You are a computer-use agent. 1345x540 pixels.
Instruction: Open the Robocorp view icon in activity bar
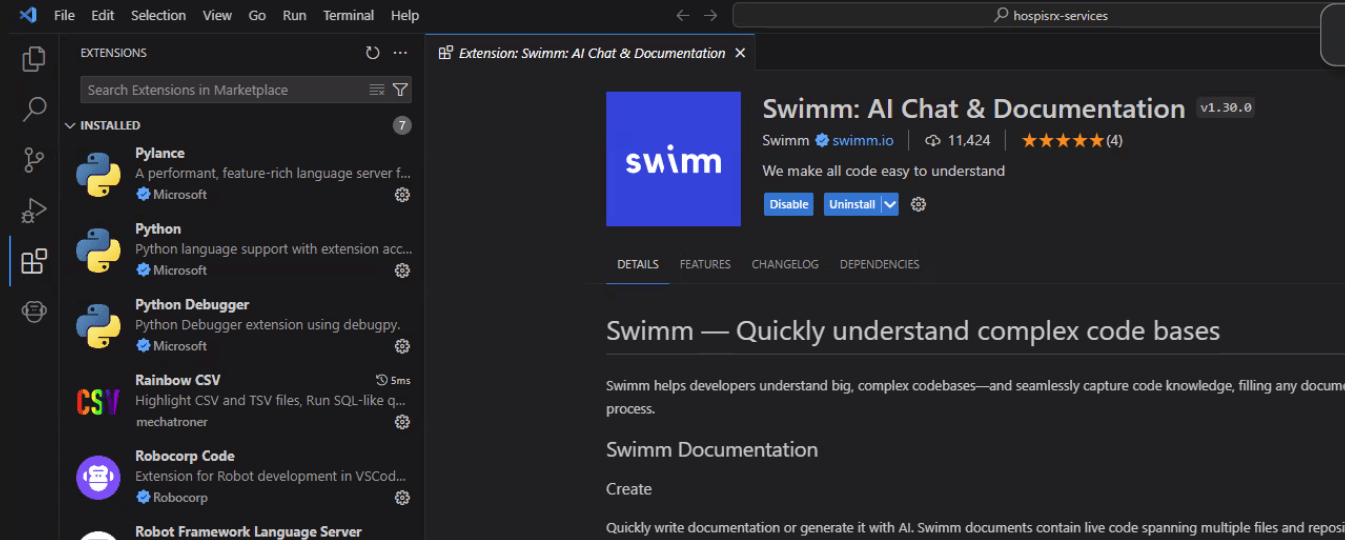coord(34,312)
